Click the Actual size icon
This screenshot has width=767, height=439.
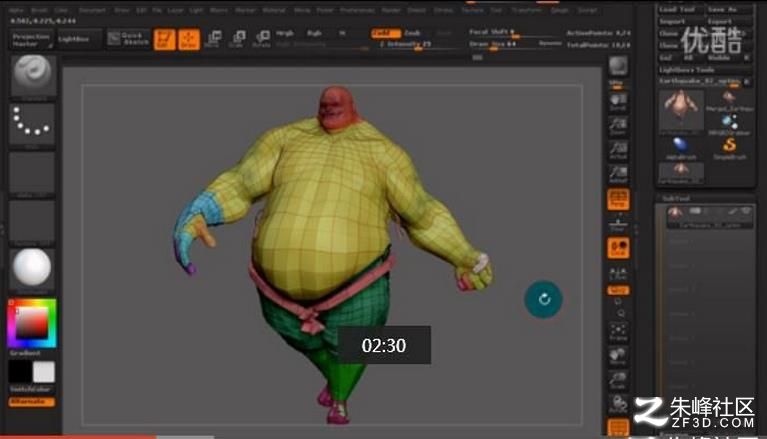pyautogui.click(x=618, y=150)
